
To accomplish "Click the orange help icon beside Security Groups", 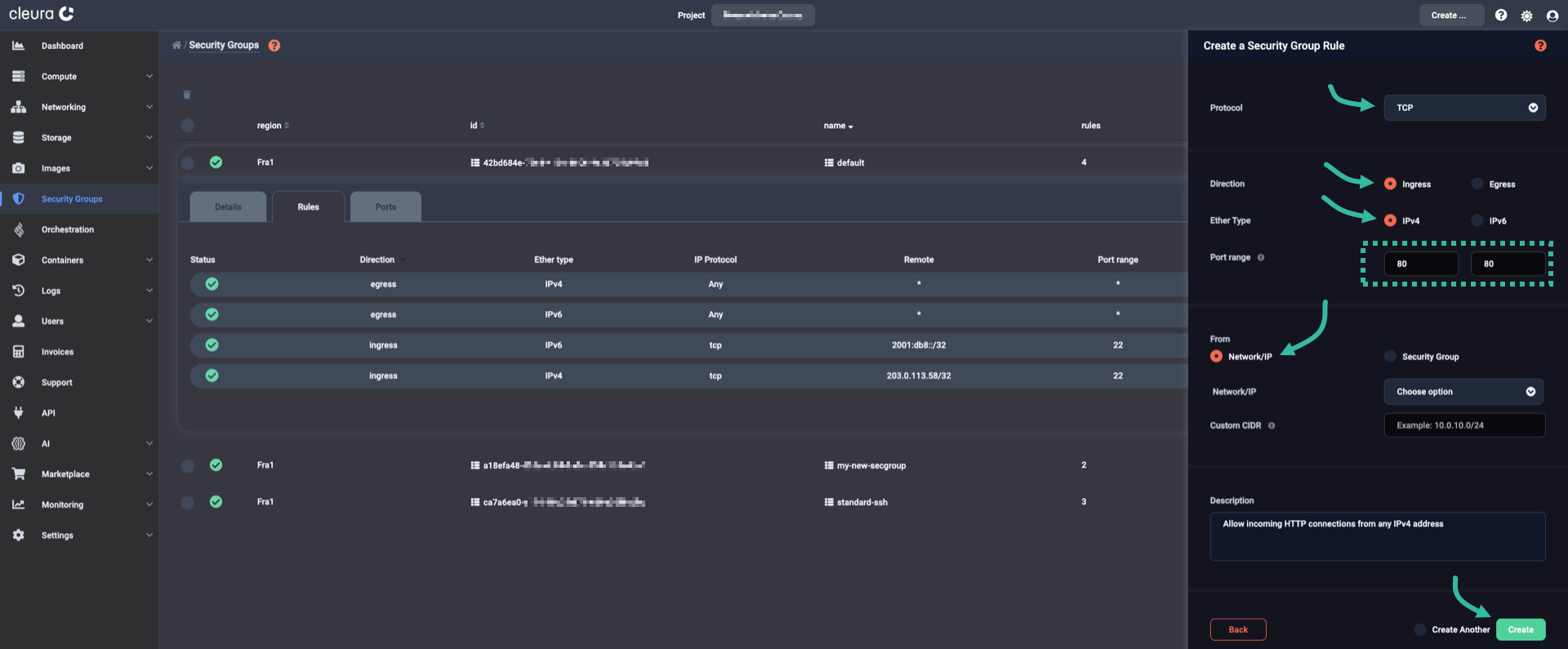I will click(x=274, y=45).
